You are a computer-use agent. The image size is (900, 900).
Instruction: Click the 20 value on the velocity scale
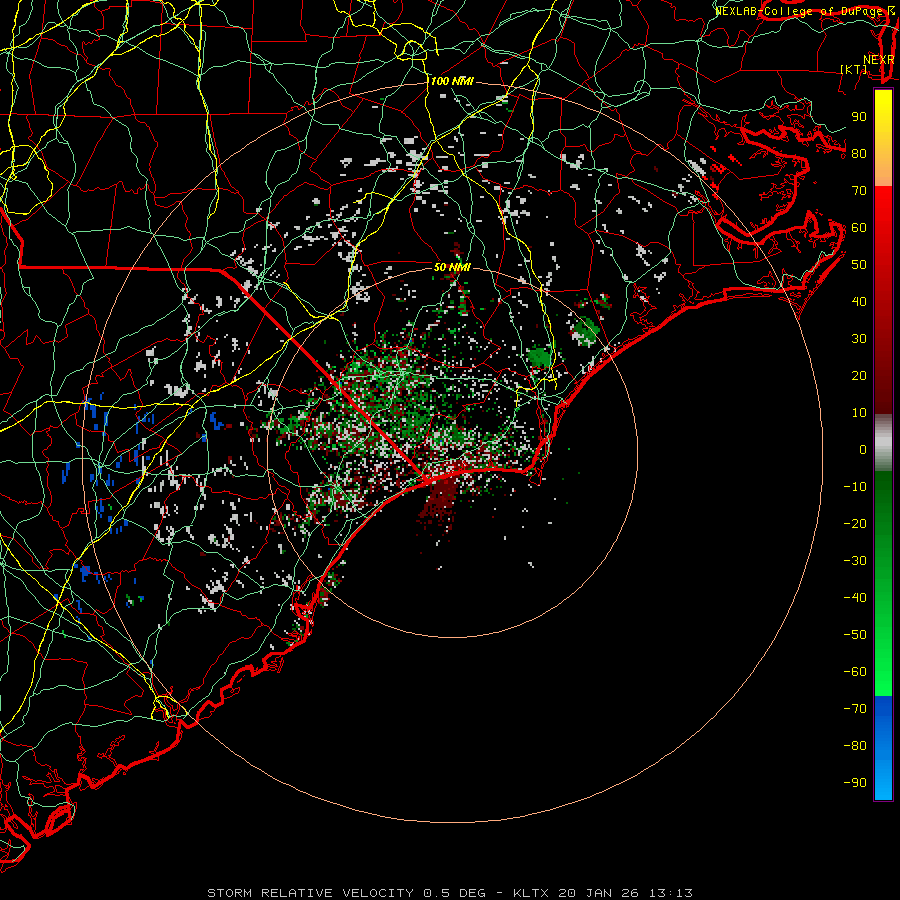(x=859, y=376)
